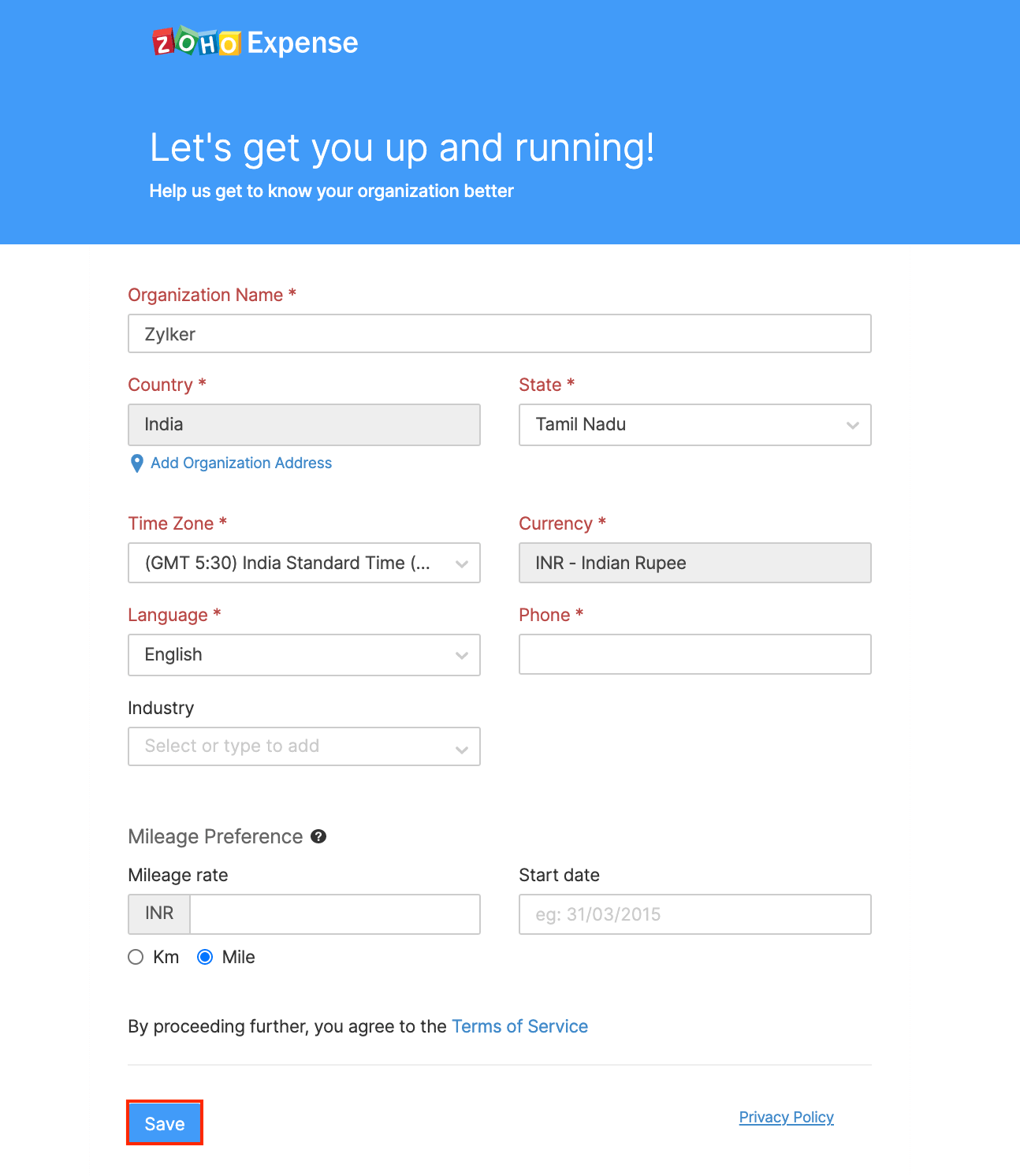
Task: Click the Save button
Action: 165,1123
